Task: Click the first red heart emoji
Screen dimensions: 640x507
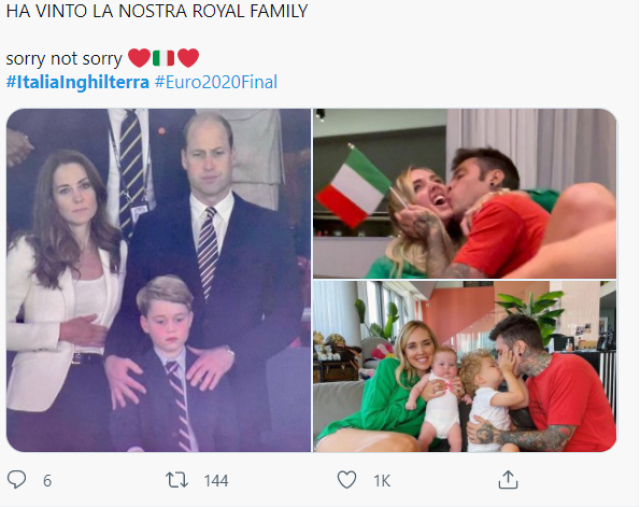Action: (138, 59)
